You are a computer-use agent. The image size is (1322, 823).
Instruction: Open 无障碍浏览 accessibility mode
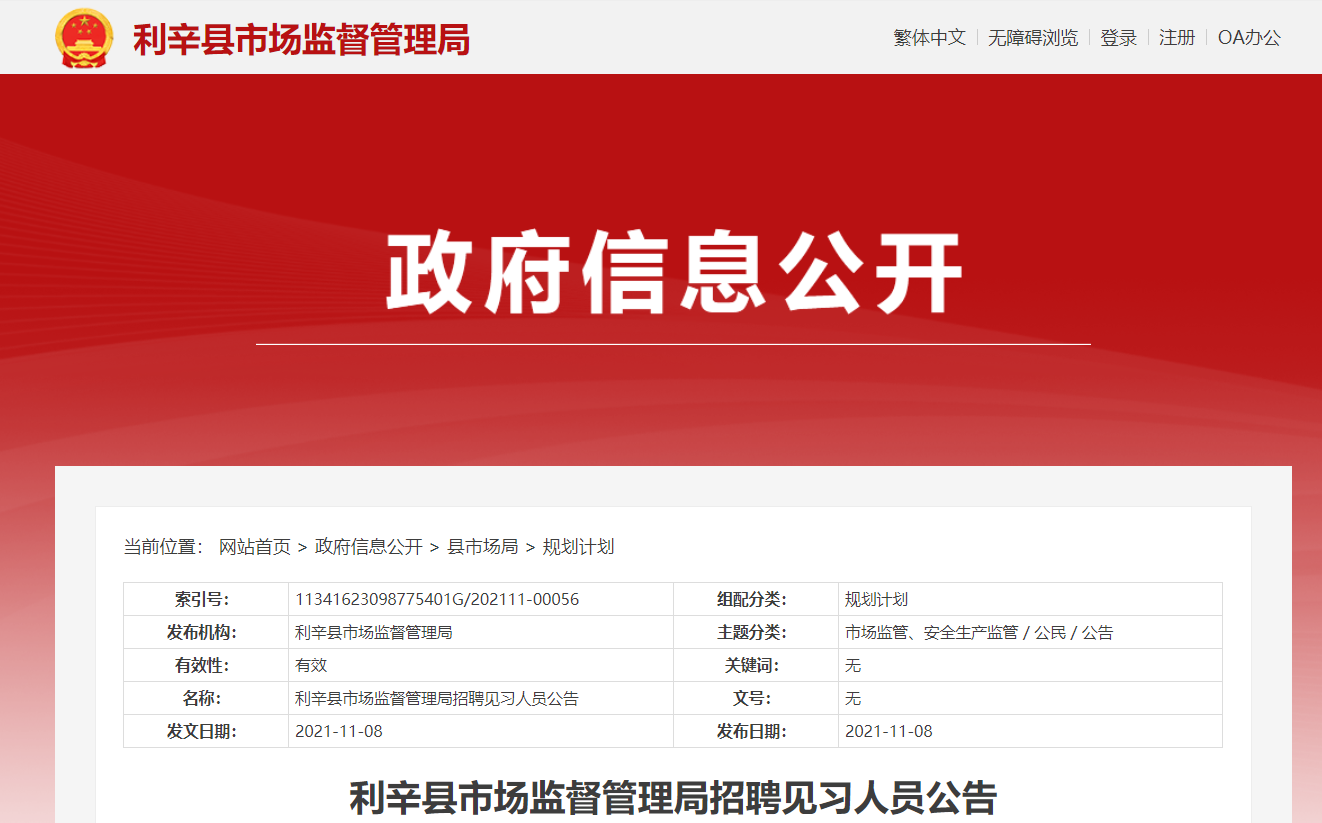point(1033,38)
